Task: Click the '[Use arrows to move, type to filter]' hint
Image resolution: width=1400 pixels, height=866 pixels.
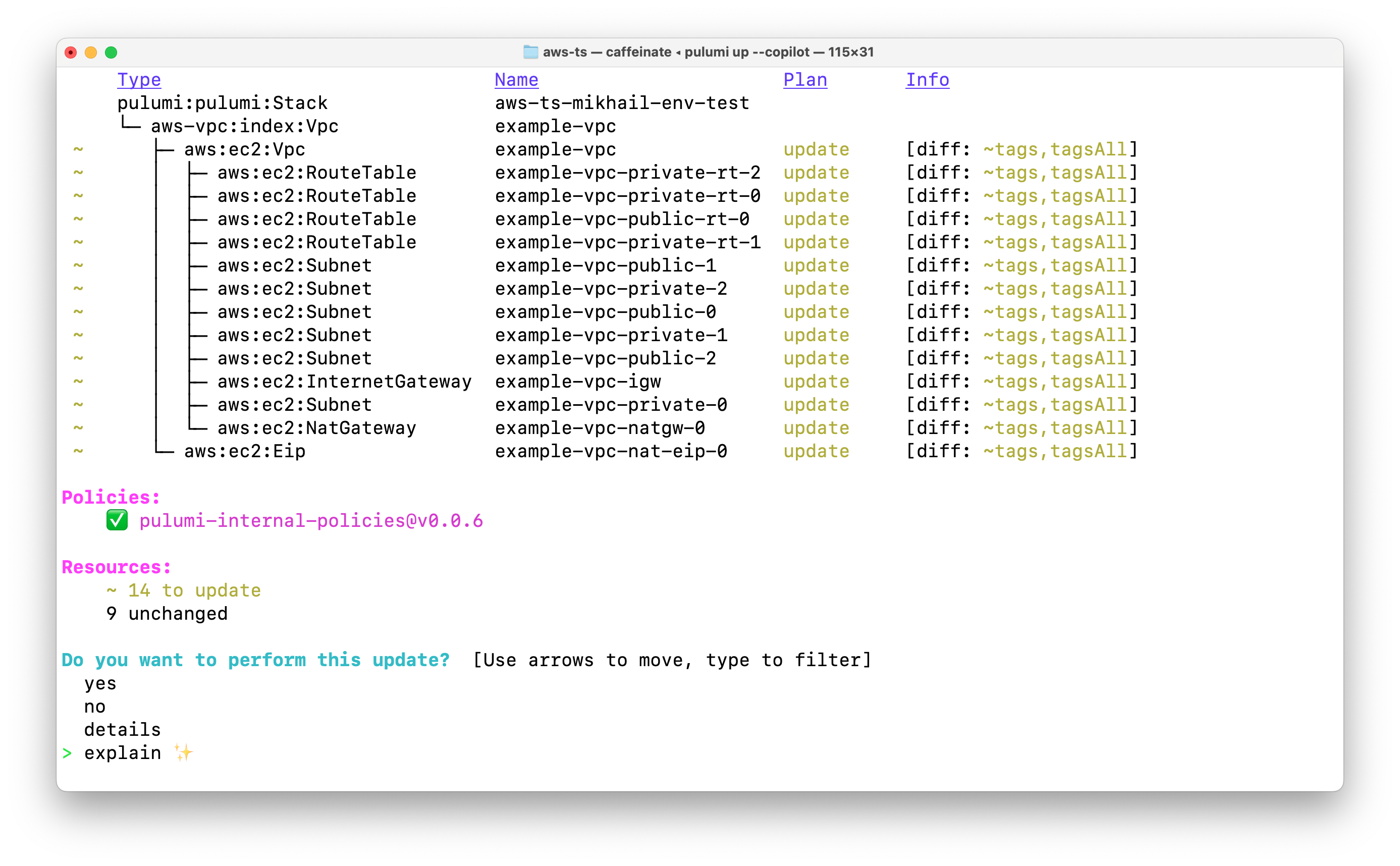Action: pyautogui.click(x=672, y=660)
